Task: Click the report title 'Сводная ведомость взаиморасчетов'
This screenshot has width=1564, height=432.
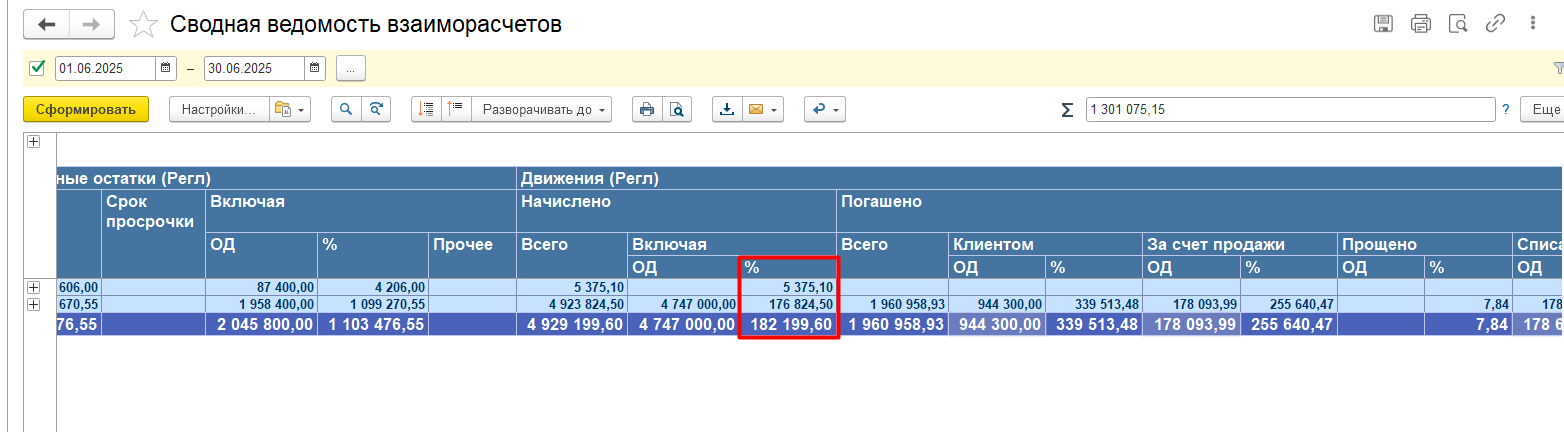Action: (x=366, y=24)
